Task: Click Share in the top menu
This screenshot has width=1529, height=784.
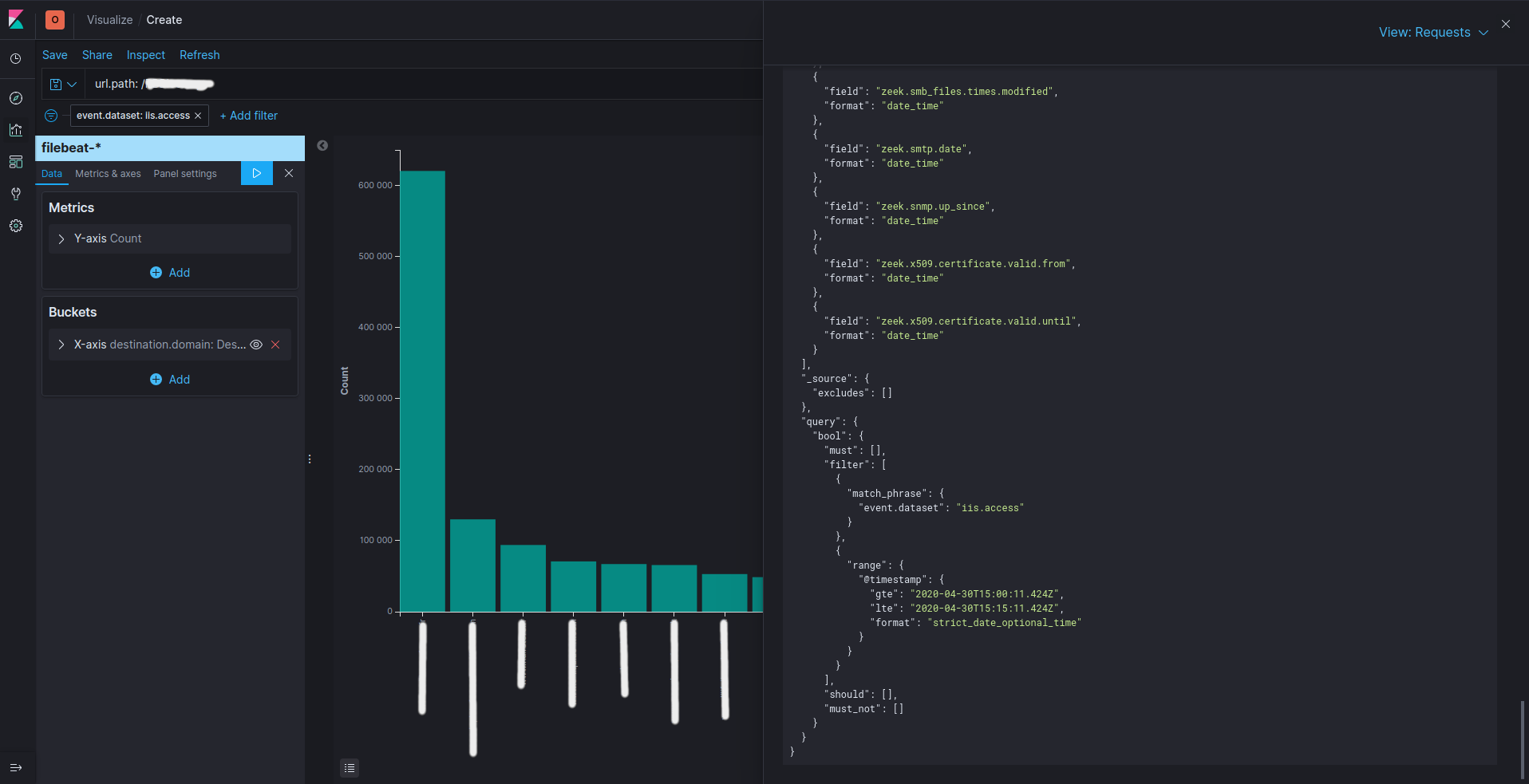Action: [97, 55]
